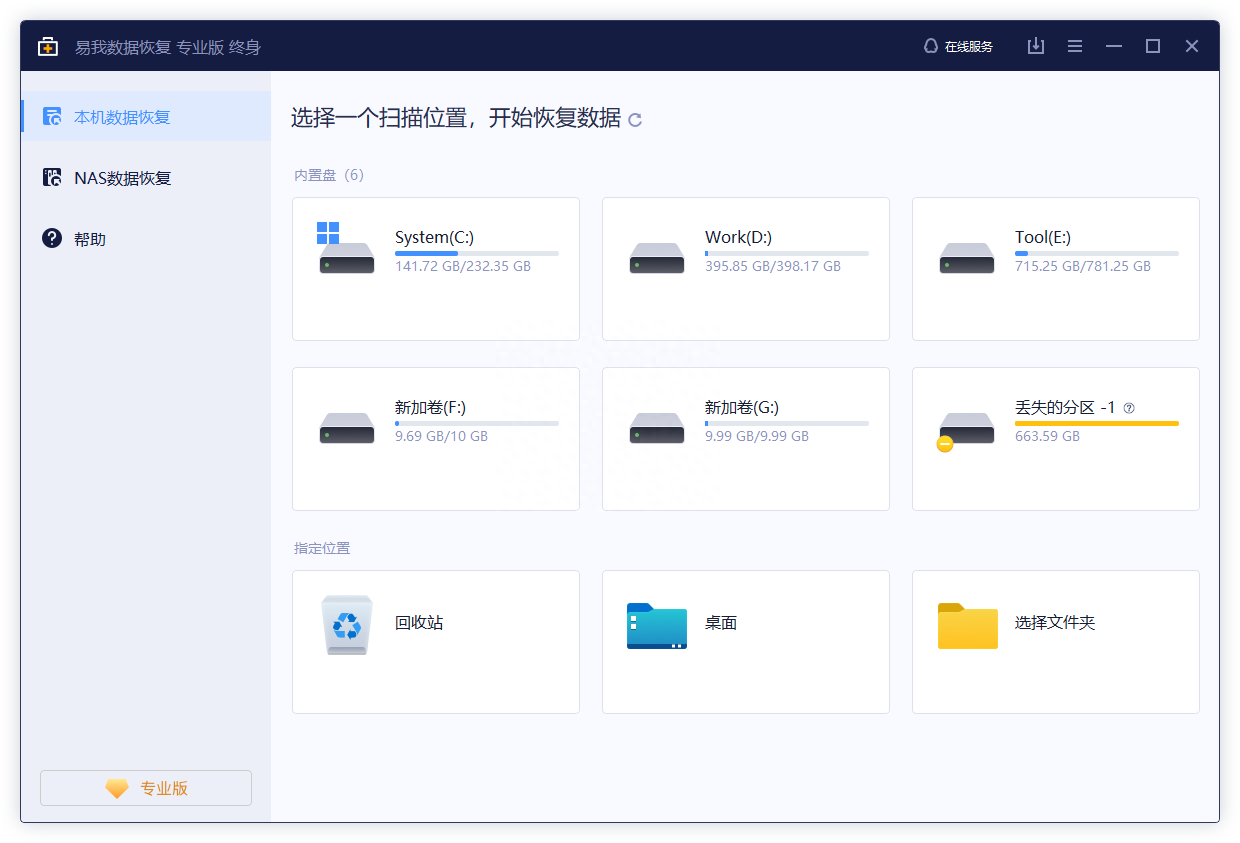Select the Tool(E:) drive card
This screenshot has height=843, width=1240.
(1055, 268)
